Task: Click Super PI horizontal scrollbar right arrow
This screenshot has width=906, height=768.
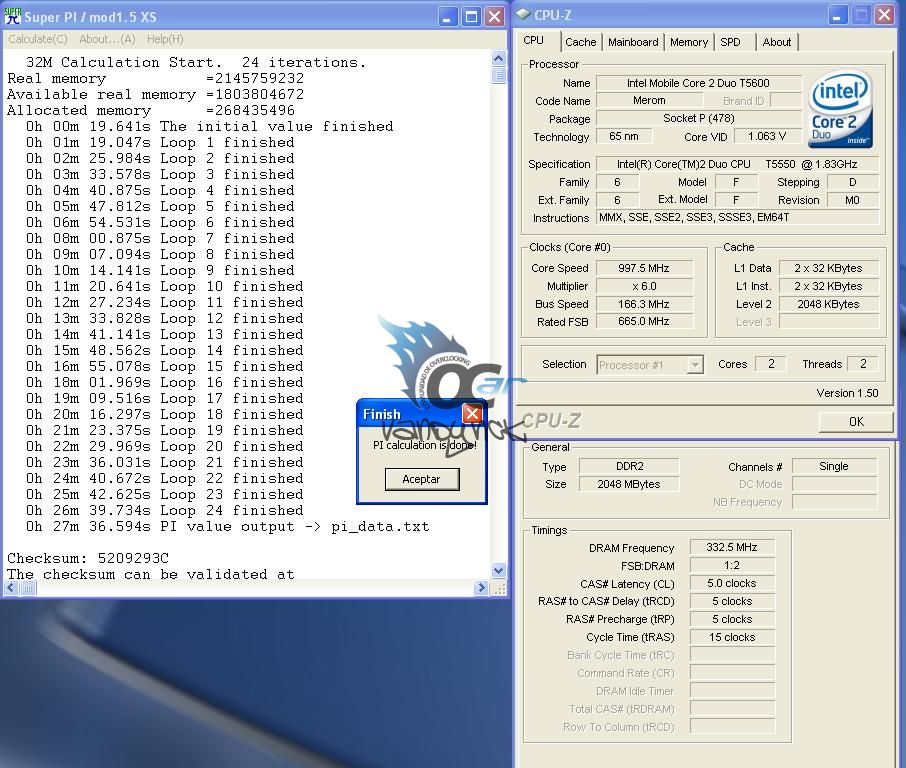Action: 481,588
